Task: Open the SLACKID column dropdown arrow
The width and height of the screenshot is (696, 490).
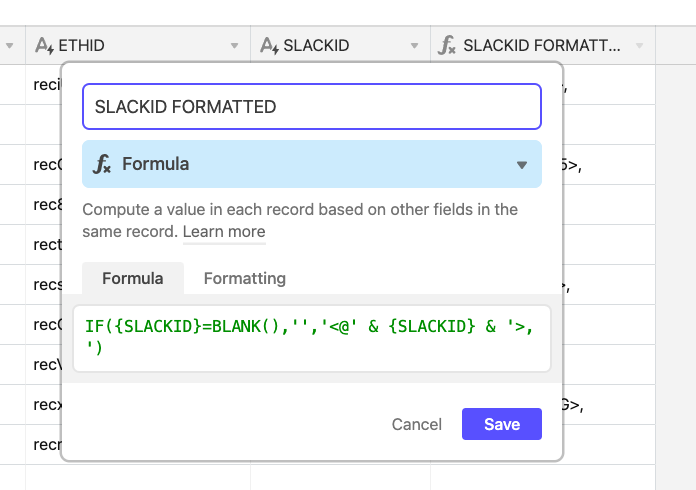Action: (x=414, y=45)
